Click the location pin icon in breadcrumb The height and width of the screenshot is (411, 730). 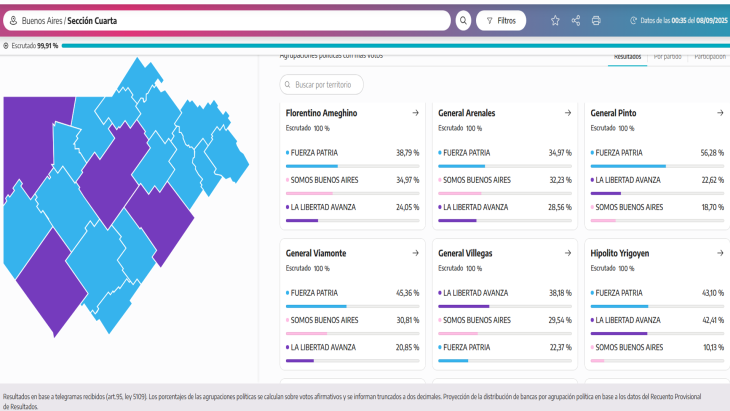pyautogui.click(x=14, y=20)
